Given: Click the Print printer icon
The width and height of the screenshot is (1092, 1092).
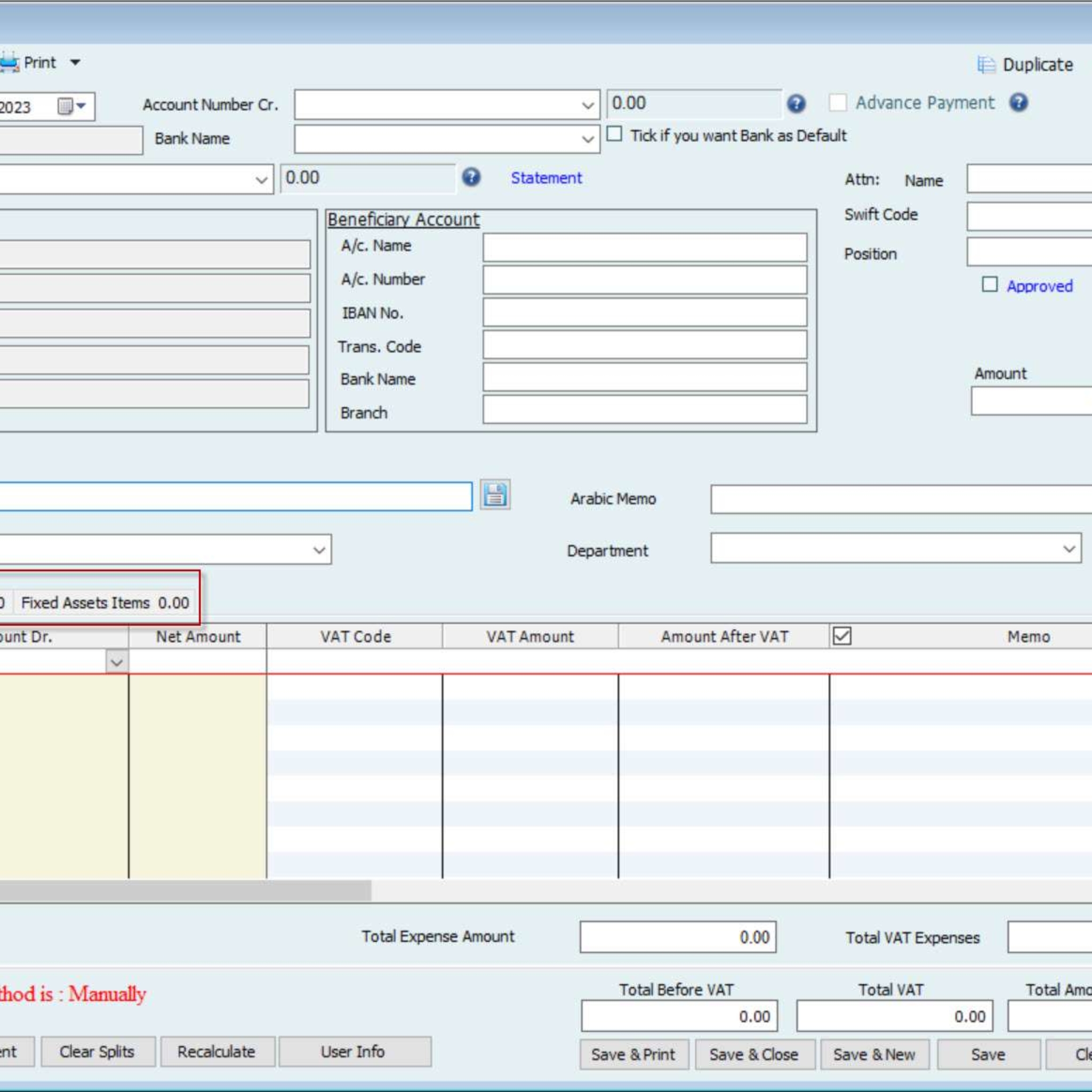Looking at the screenshot, I should click(x=9, y=63).
